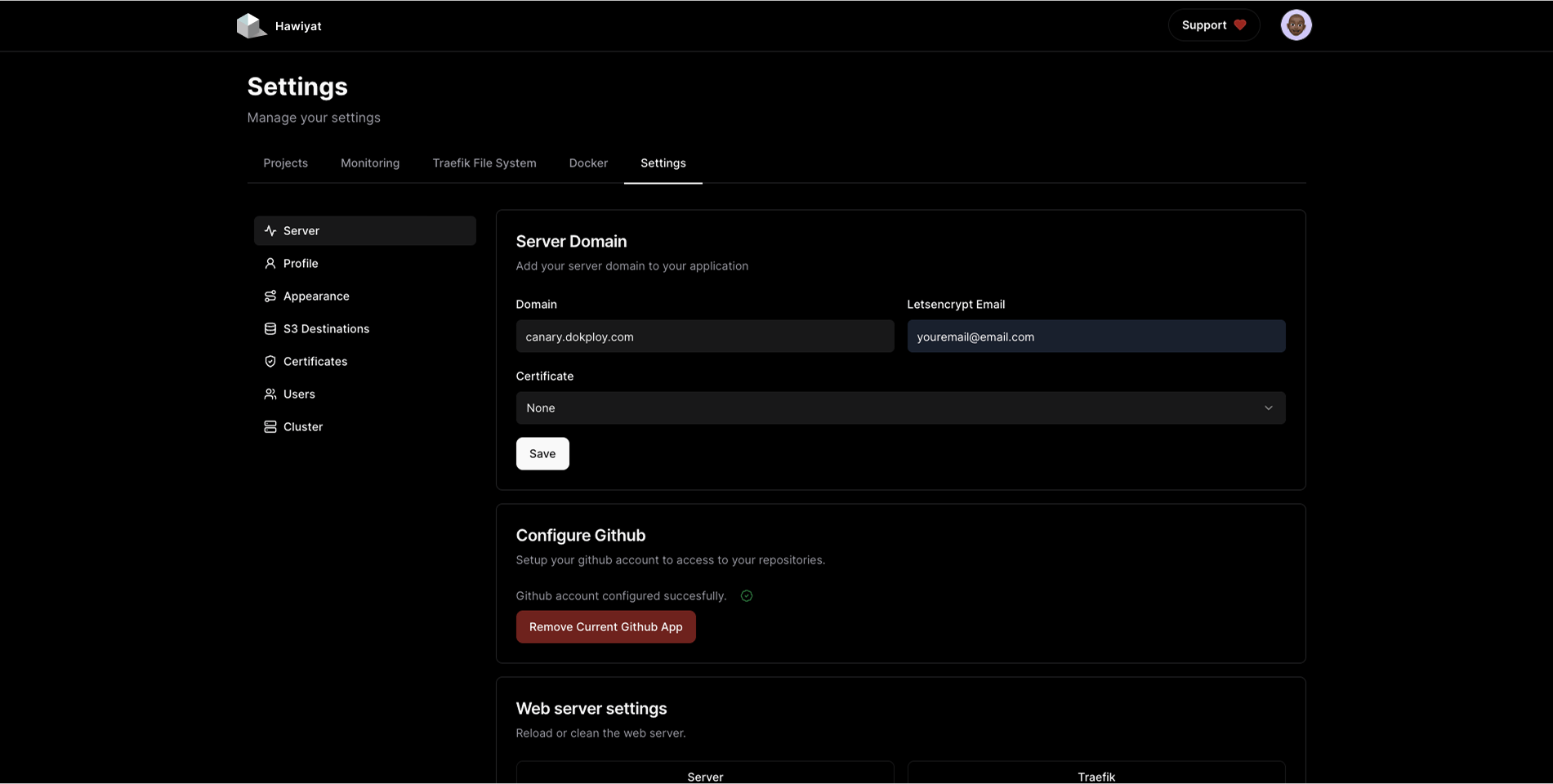Click the Server Domain heading
The width and height of the screenshot is (1553, 784).
coord(572,242)
